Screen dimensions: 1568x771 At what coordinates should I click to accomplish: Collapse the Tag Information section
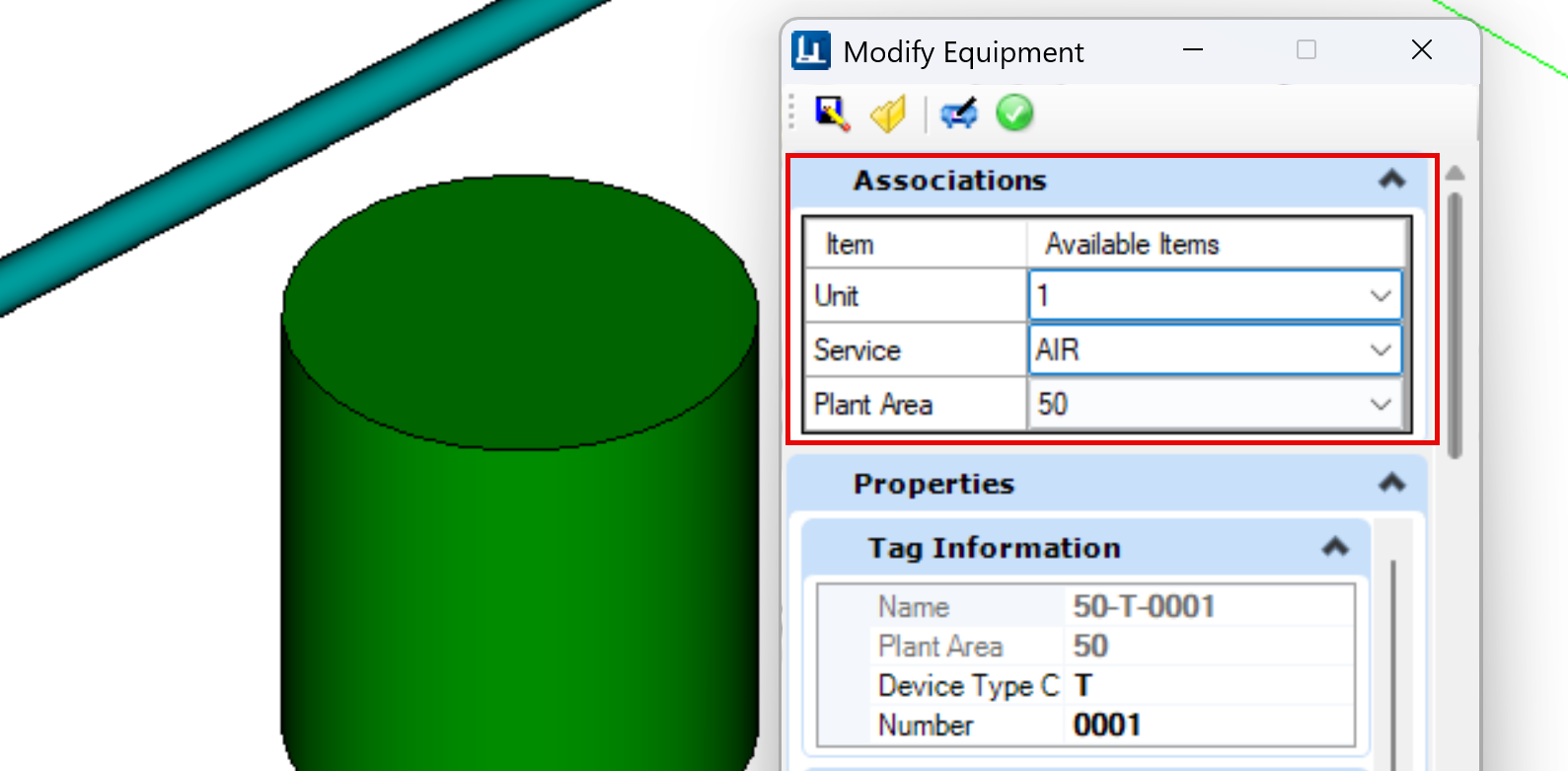[x=1335, y=547]
